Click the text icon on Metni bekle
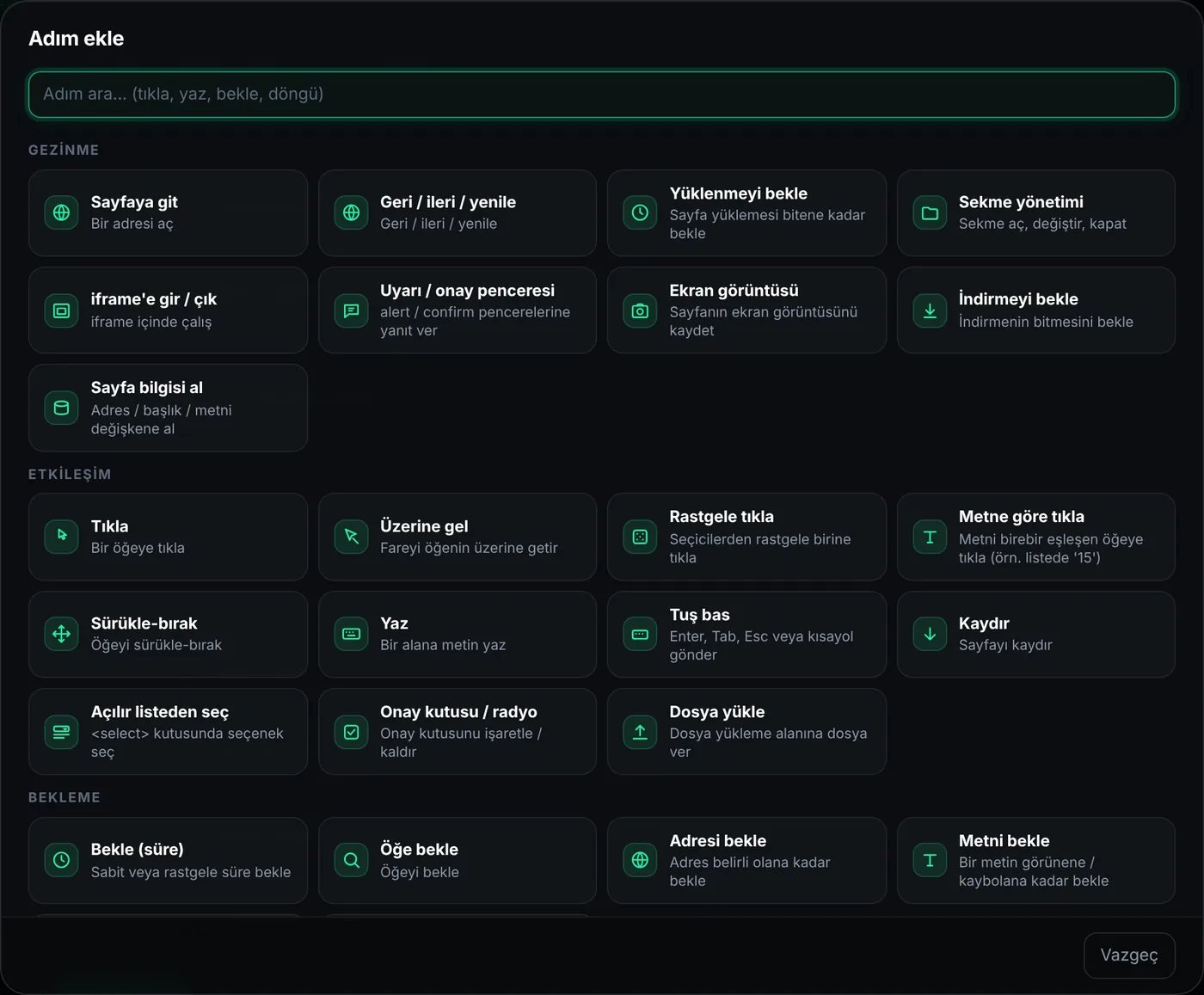1204x995 pixels. [930, 860]
